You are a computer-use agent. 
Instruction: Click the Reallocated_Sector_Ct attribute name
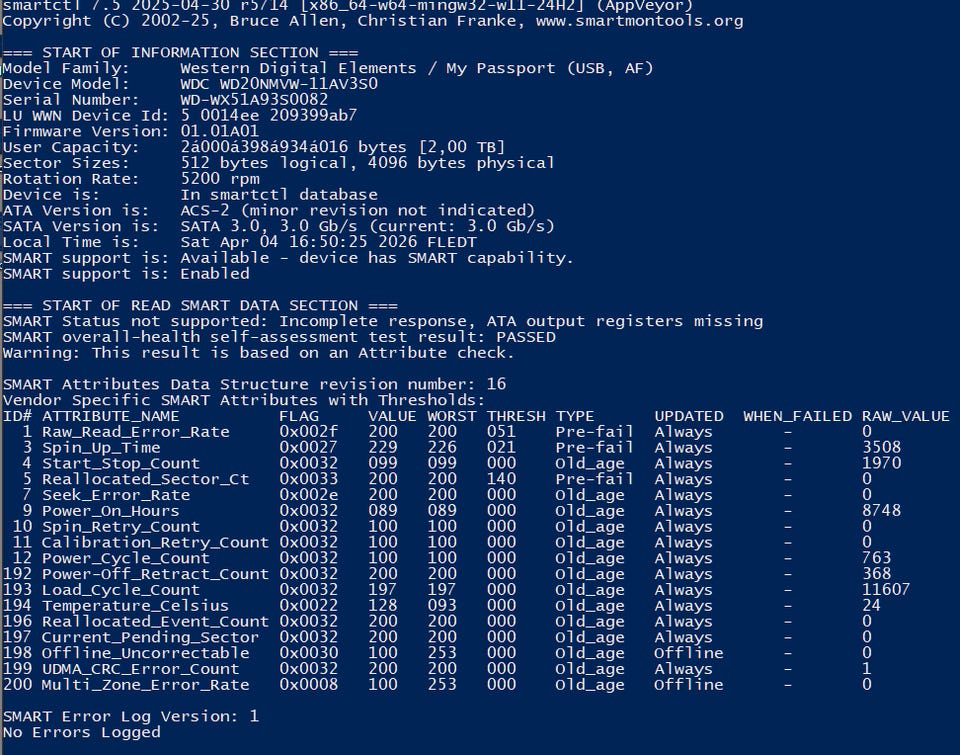pos(145,479)
